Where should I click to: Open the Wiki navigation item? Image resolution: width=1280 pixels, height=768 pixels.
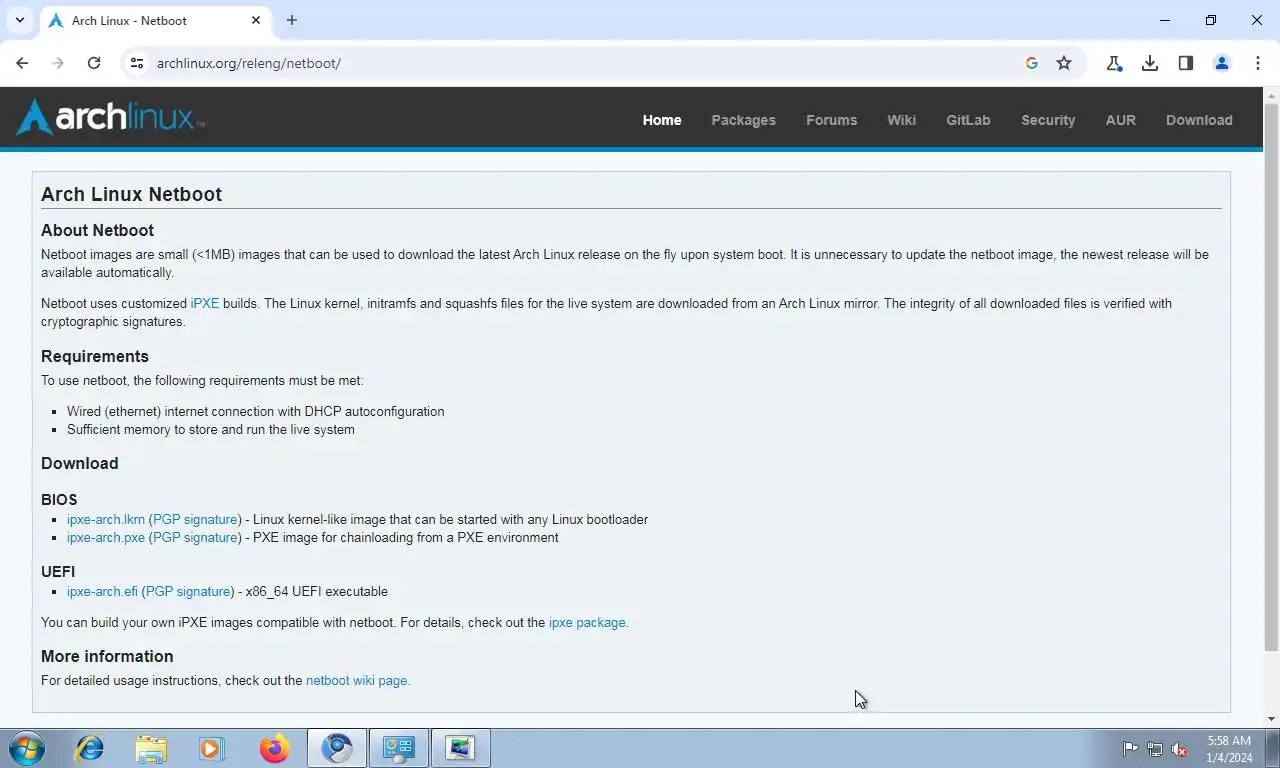pos(901,120)
